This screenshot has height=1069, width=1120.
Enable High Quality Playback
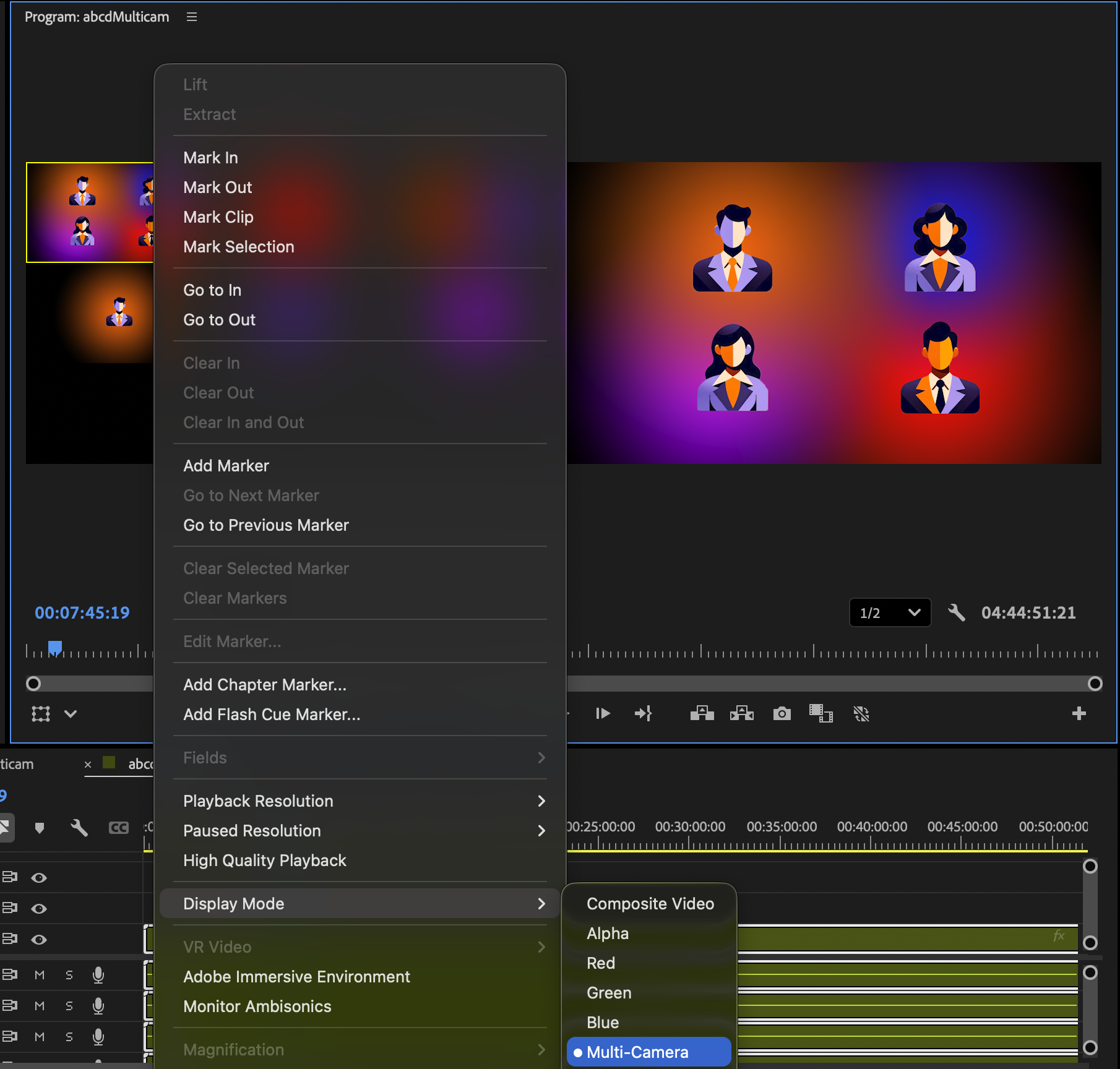point(264,860)
